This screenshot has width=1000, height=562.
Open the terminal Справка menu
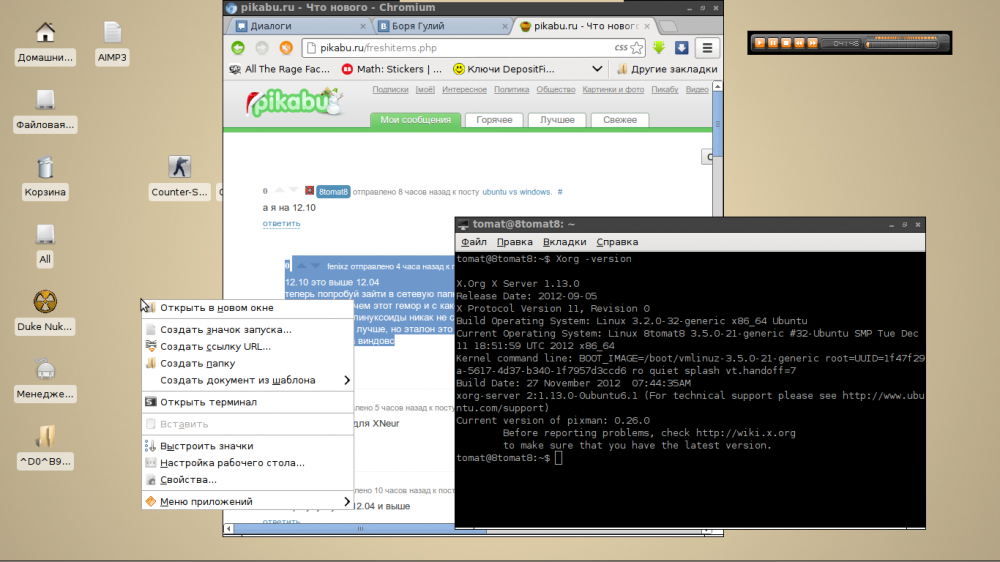point(617,242)
